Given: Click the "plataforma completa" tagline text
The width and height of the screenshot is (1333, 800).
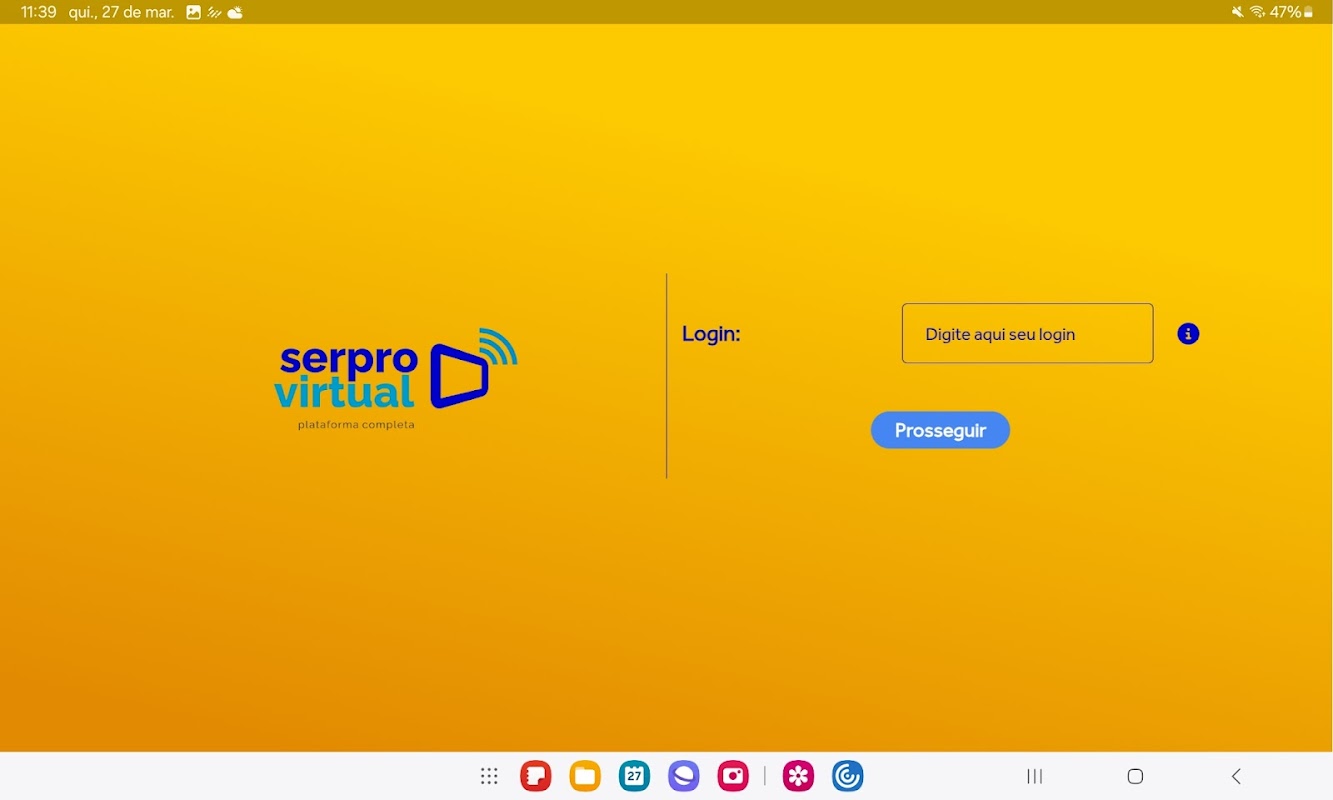Looking at the screenshot, I should tap(356, 425).
